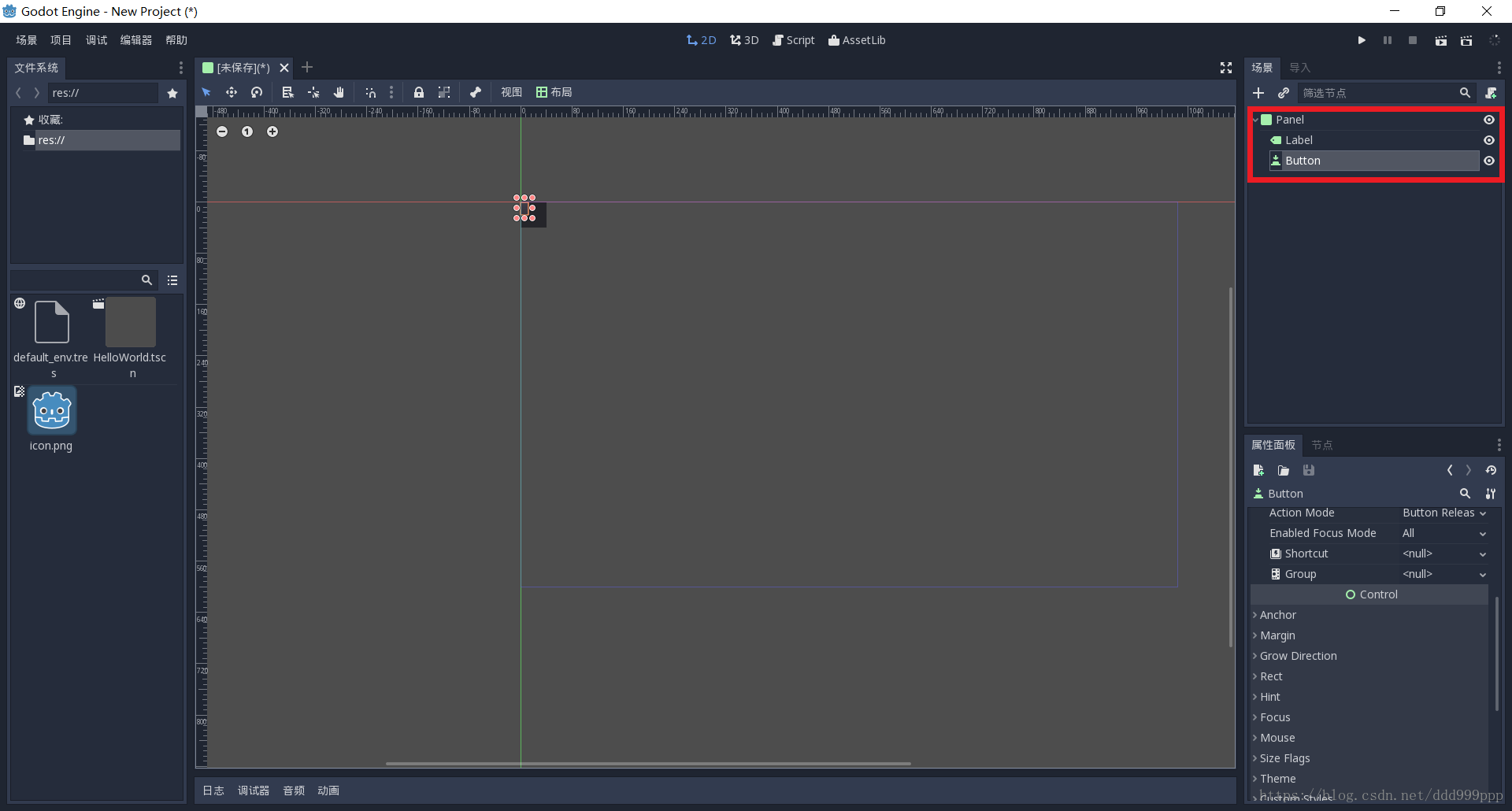Open the 调试 debug menu
The image size is (1512, 811).
click(x=96, y=40)
